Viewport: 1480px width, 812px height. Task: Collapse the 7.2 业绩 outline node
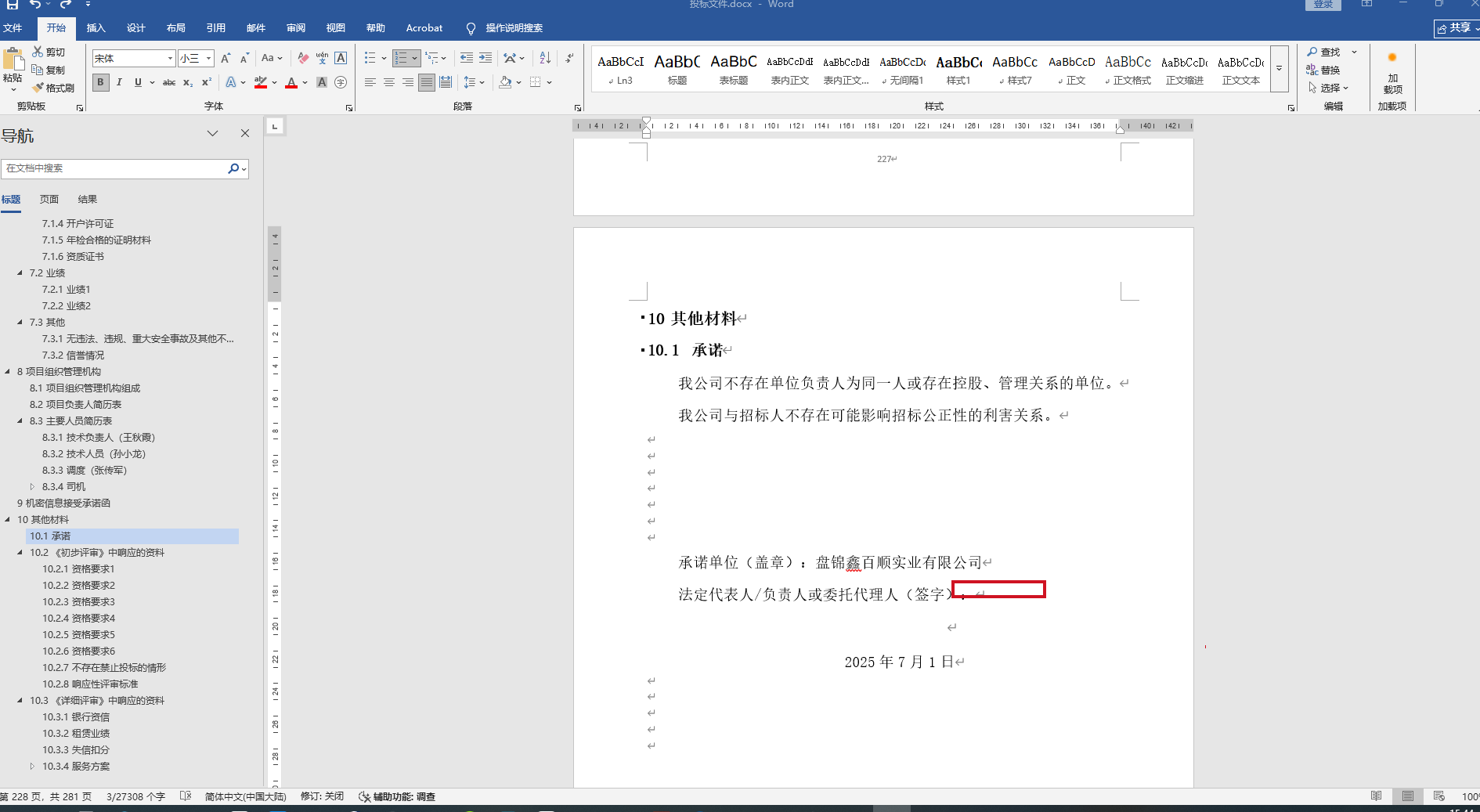tap(20, 273)
